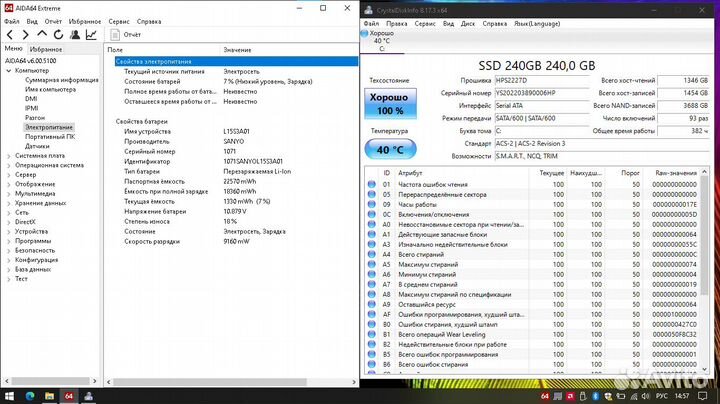
Task: Go up one level in AIDA64 toolbar
Action: [x=42, y=34]
